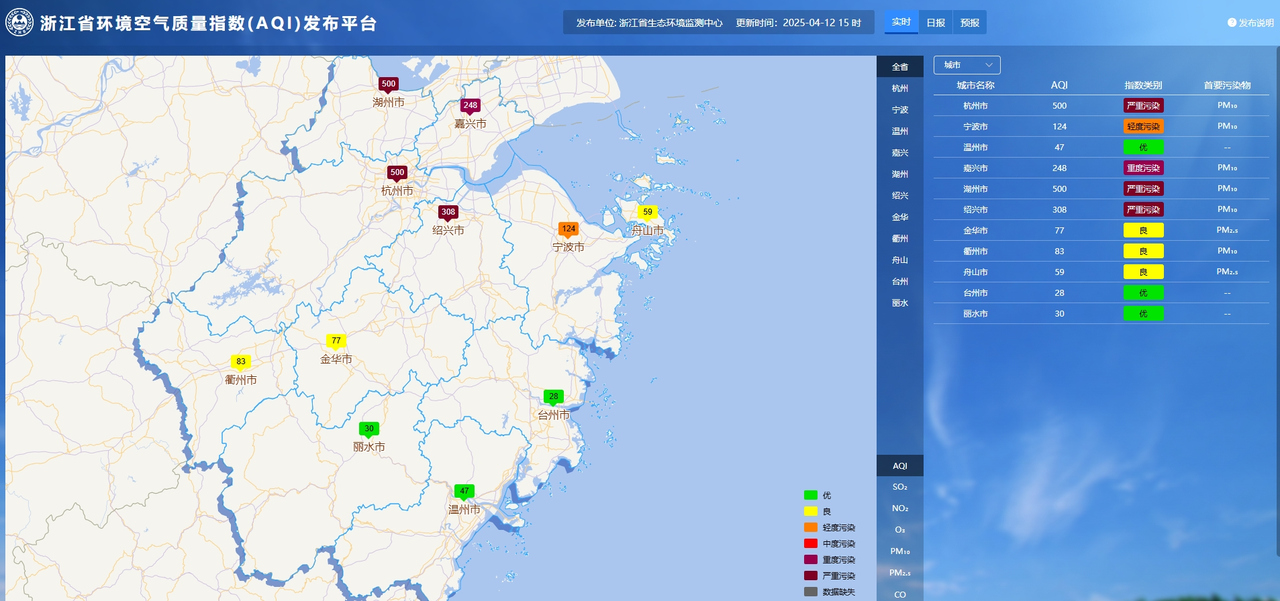
Task: Click the green 优 legend swatch
Action: (x=811, y=495)
